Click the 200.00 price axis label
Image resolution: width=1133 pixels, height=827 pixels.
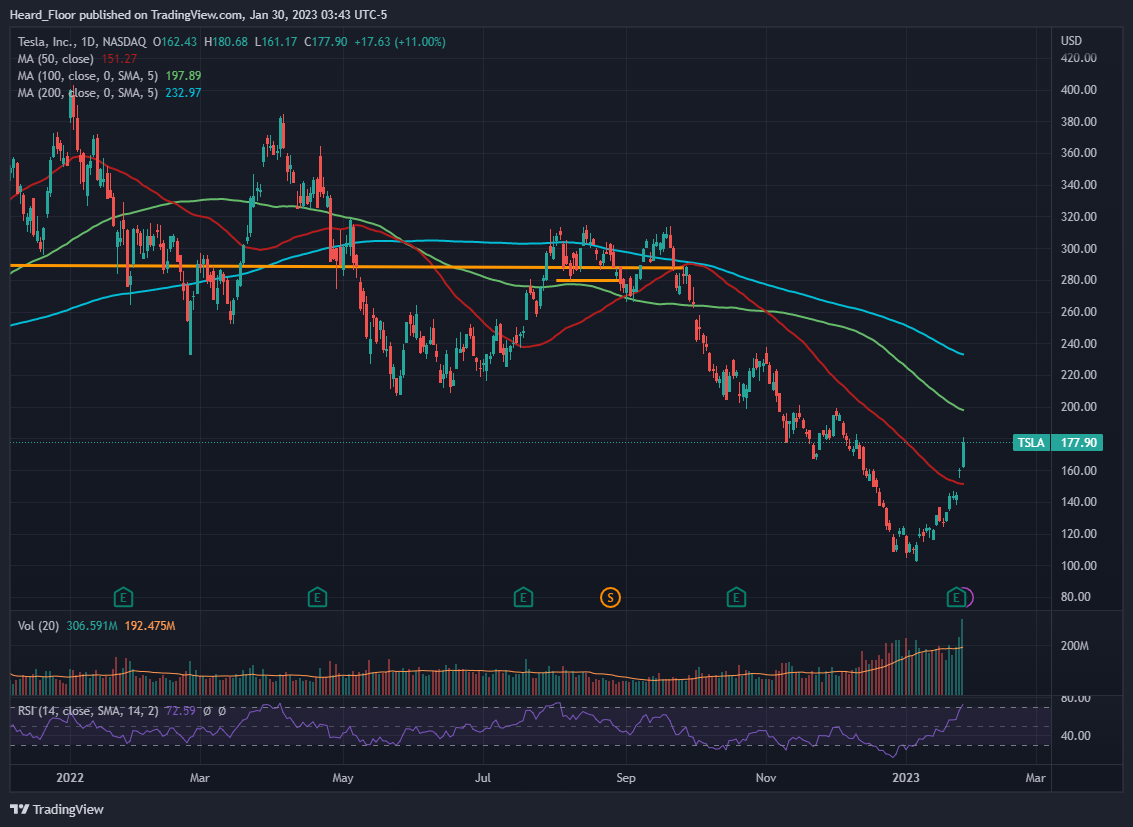[x=1079, y=407]
